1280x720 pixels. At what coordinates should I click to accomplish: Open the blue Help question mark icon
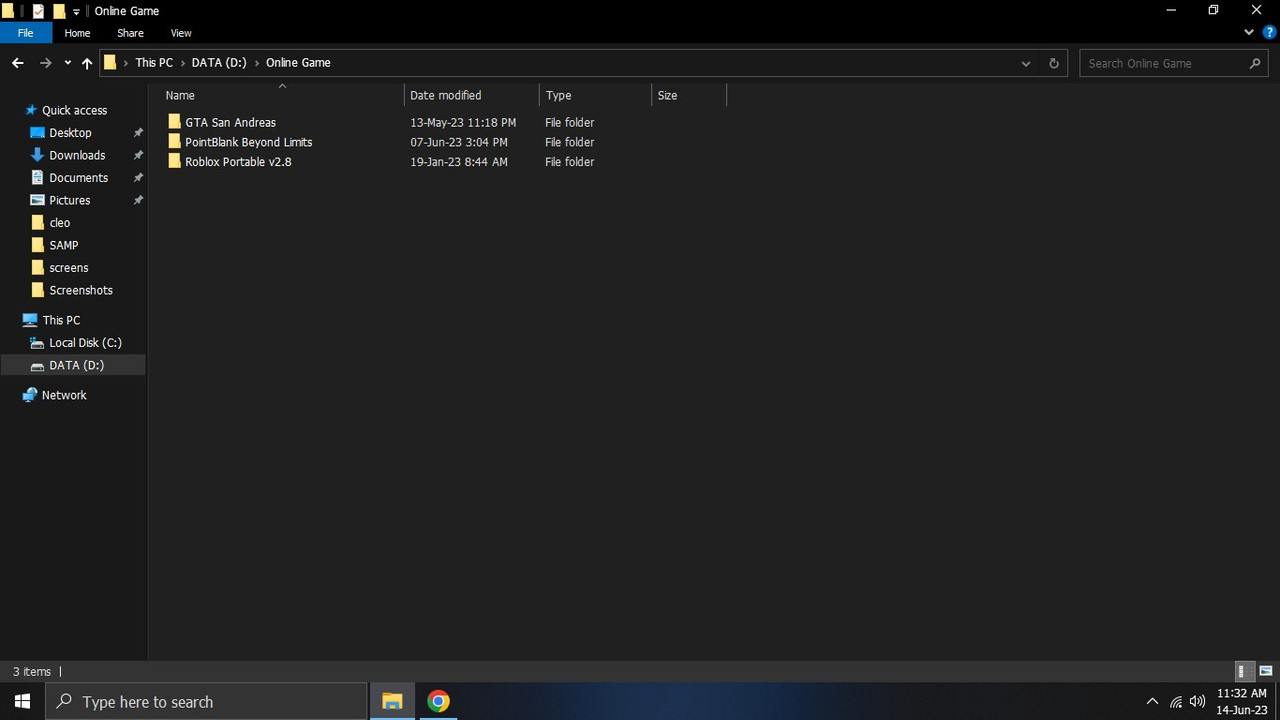coord(1269,32)
